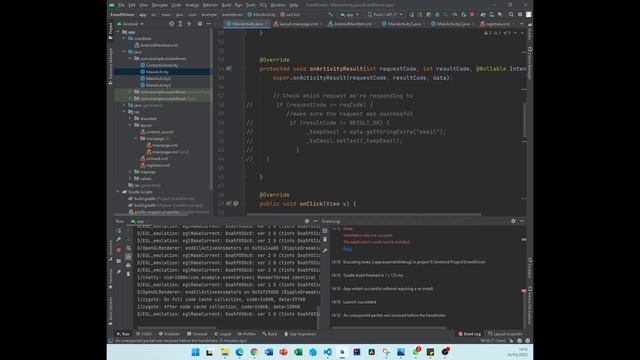Hide the Run panel with minimize icon

point(316,221)
